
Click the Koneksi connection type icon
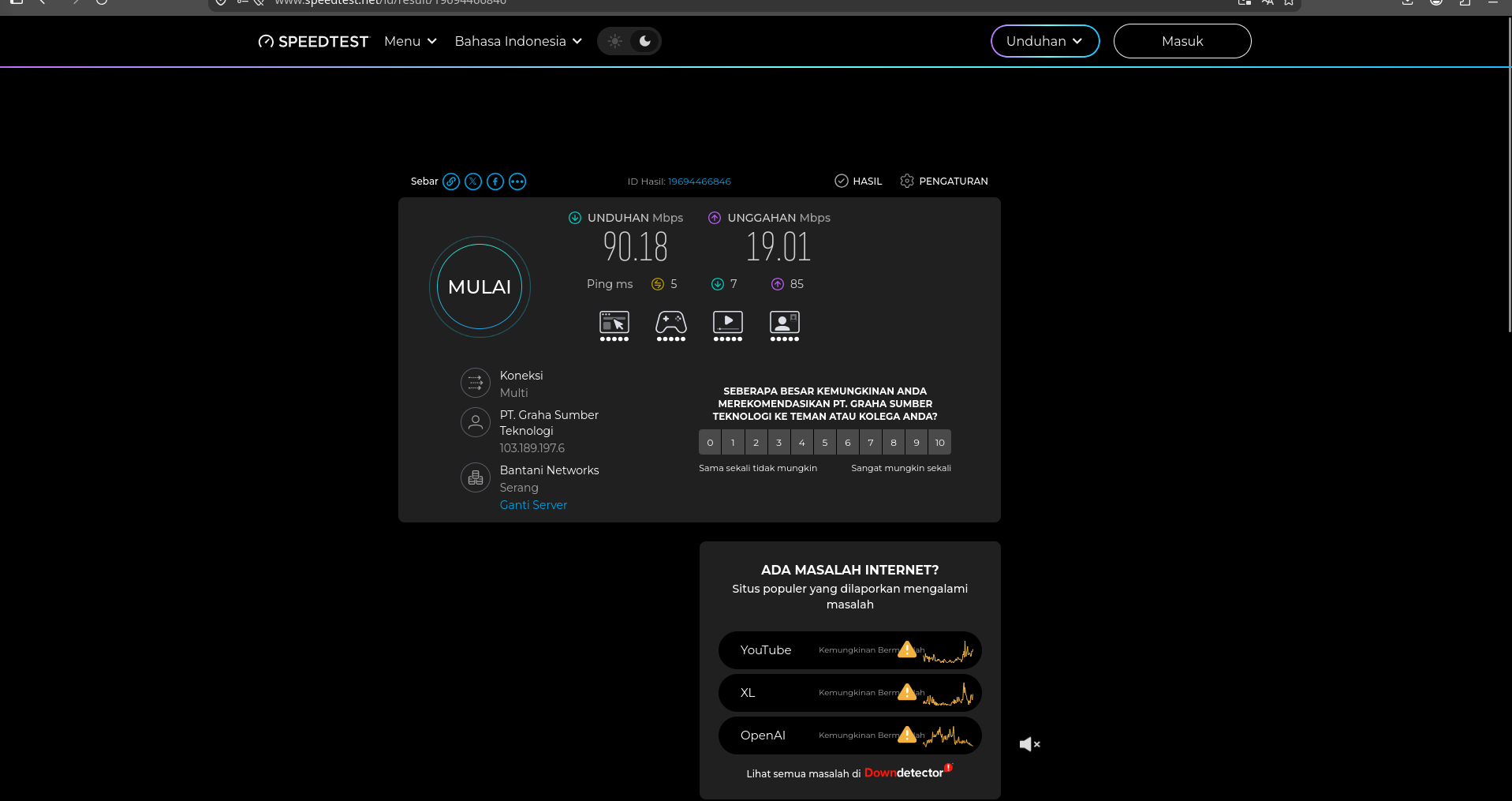pos(476,383)
